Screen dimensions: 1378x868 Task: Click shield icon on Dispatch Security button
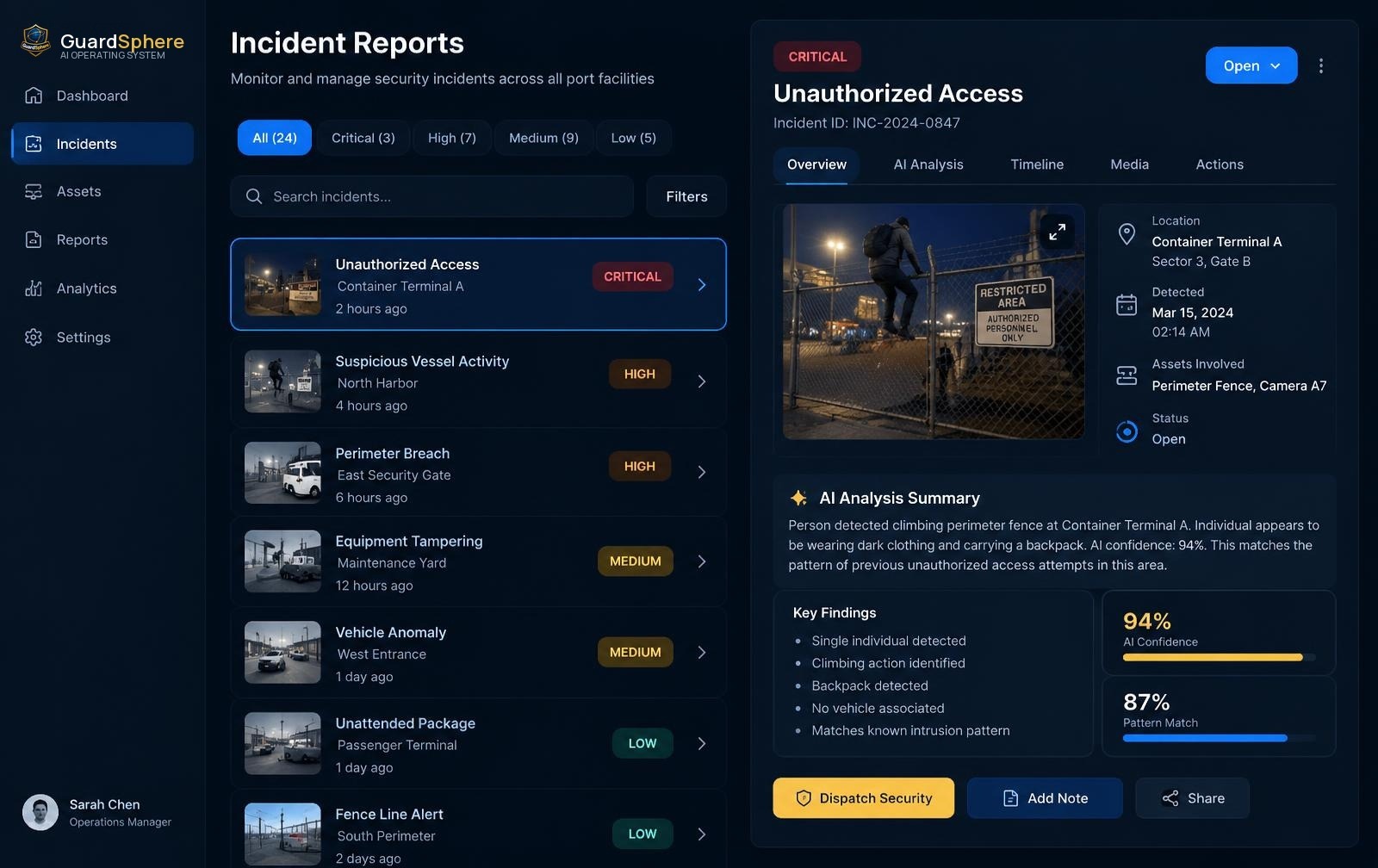tap(804, 798)
